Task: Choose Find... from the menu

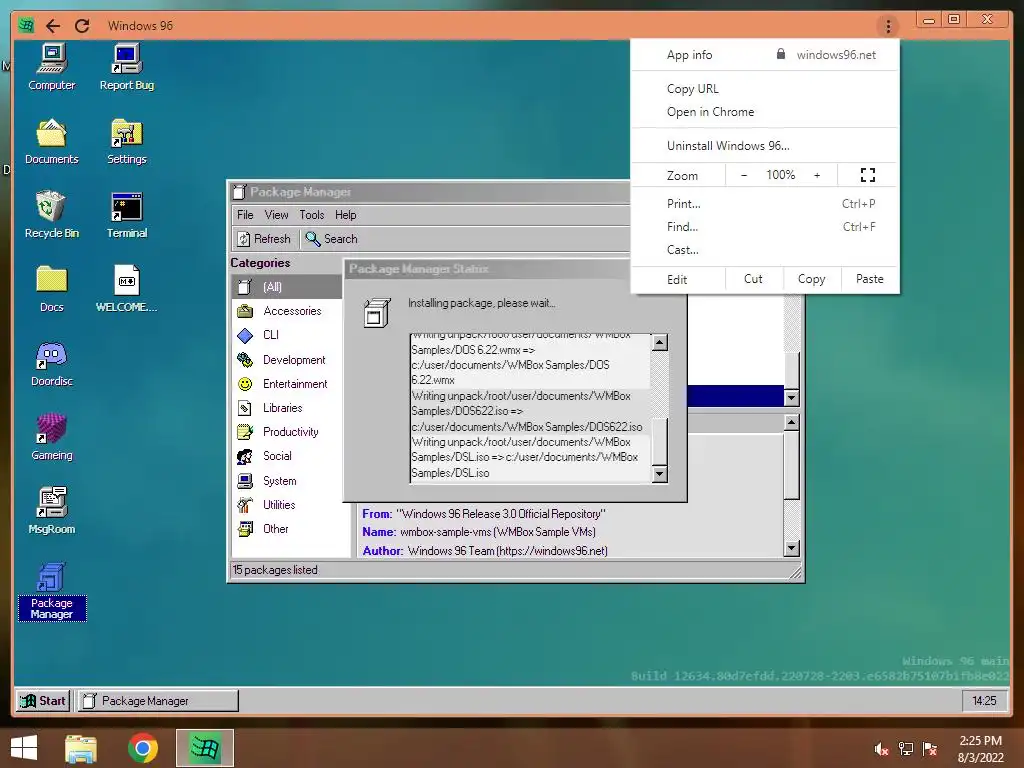Action: click(x=765, y=227)
